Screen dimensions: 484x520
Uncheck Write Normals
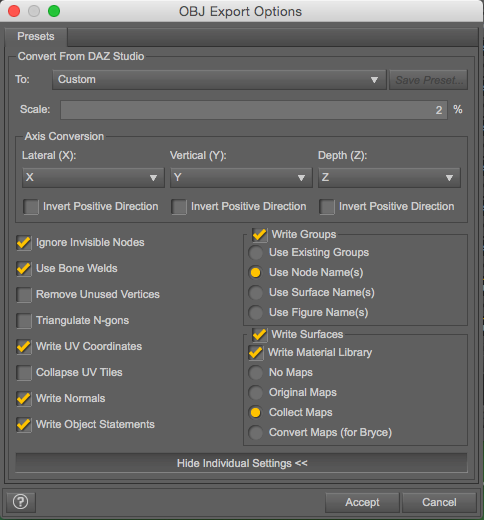pos(24,399)
